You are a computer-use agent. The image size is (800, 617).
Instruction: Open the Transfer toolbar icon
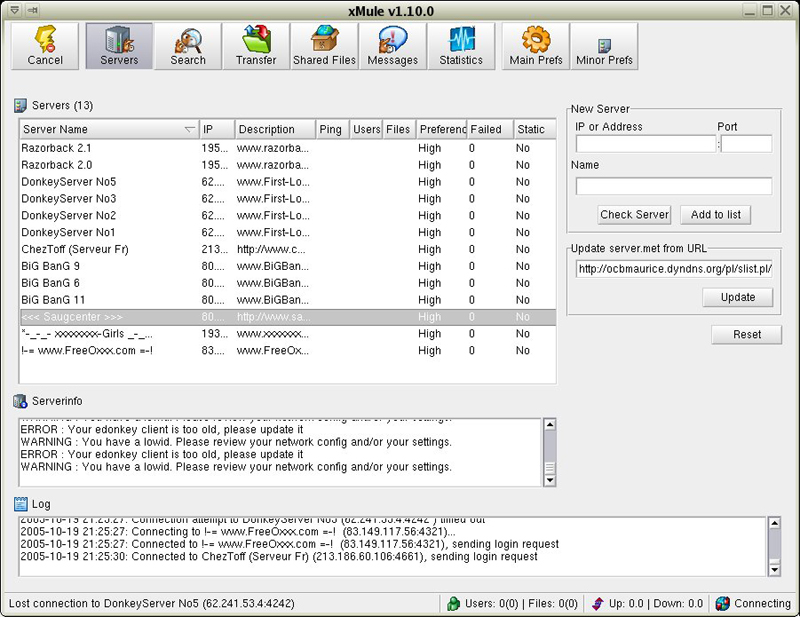[256, 46]
